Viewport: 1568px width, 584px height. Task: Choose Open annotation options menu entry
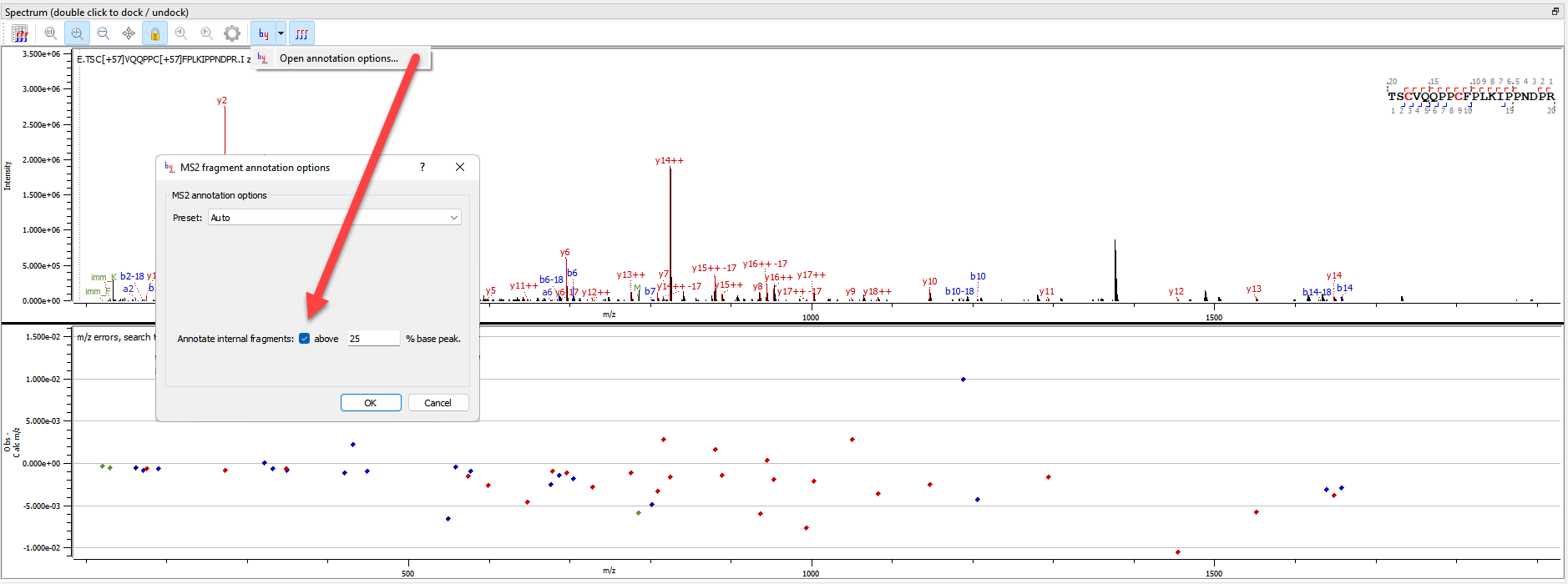click(x=339, y=58)
